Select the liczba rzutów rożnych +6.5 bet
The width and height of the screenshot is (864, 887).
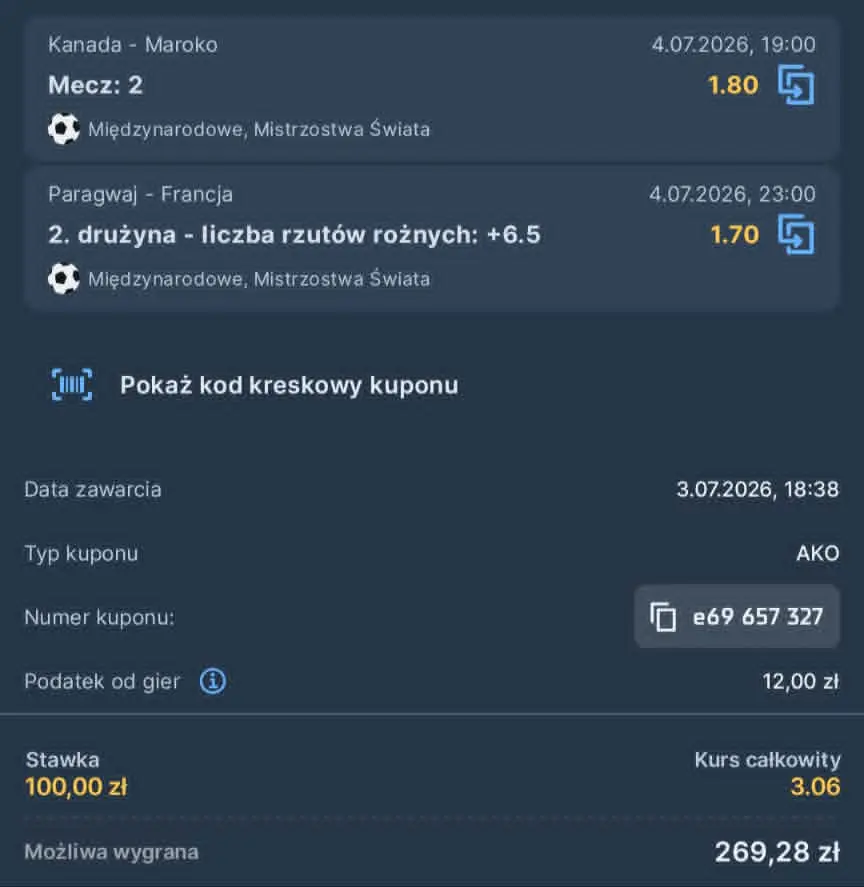pos(294,235)
